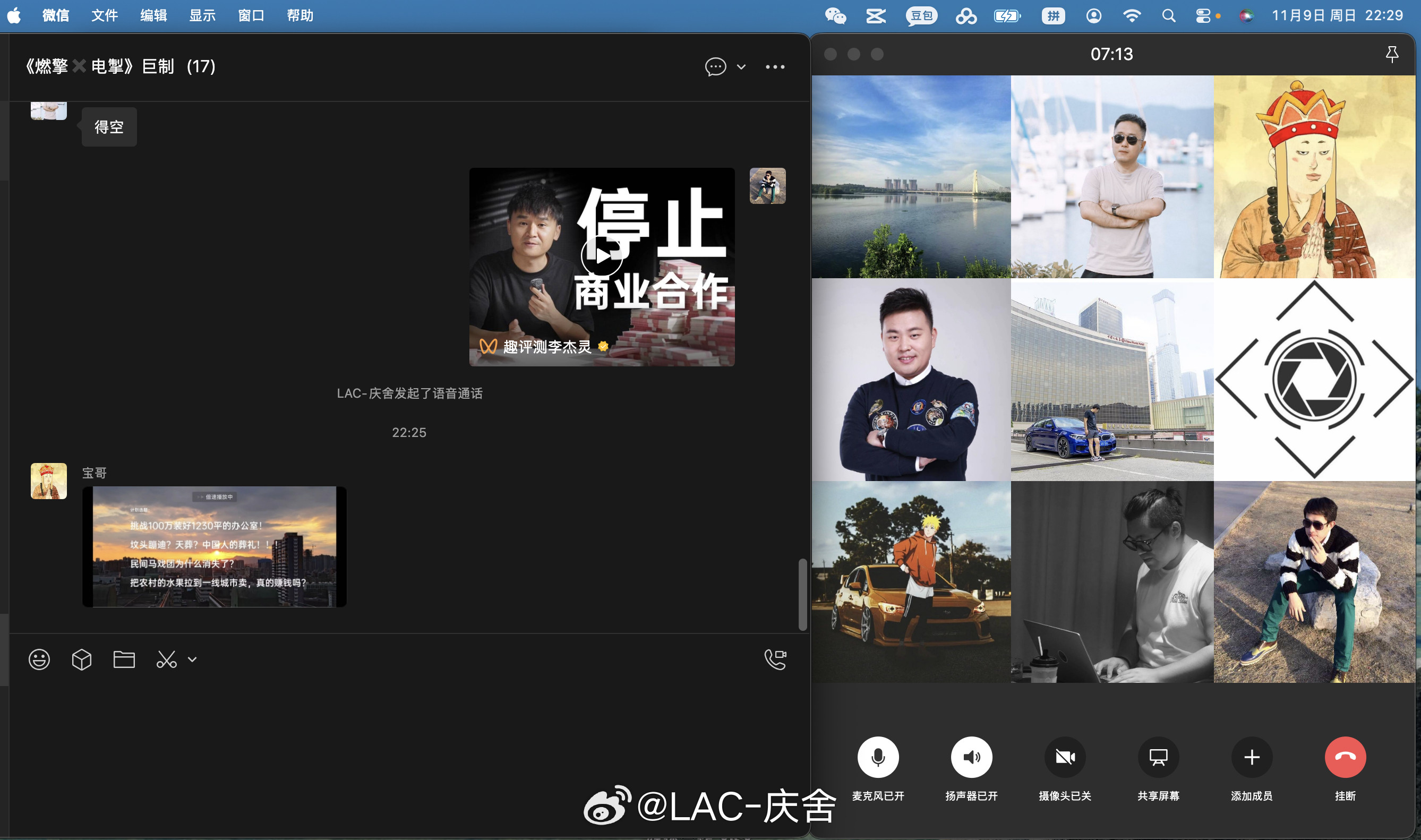Open the 文件 menu

pos(105,15)
